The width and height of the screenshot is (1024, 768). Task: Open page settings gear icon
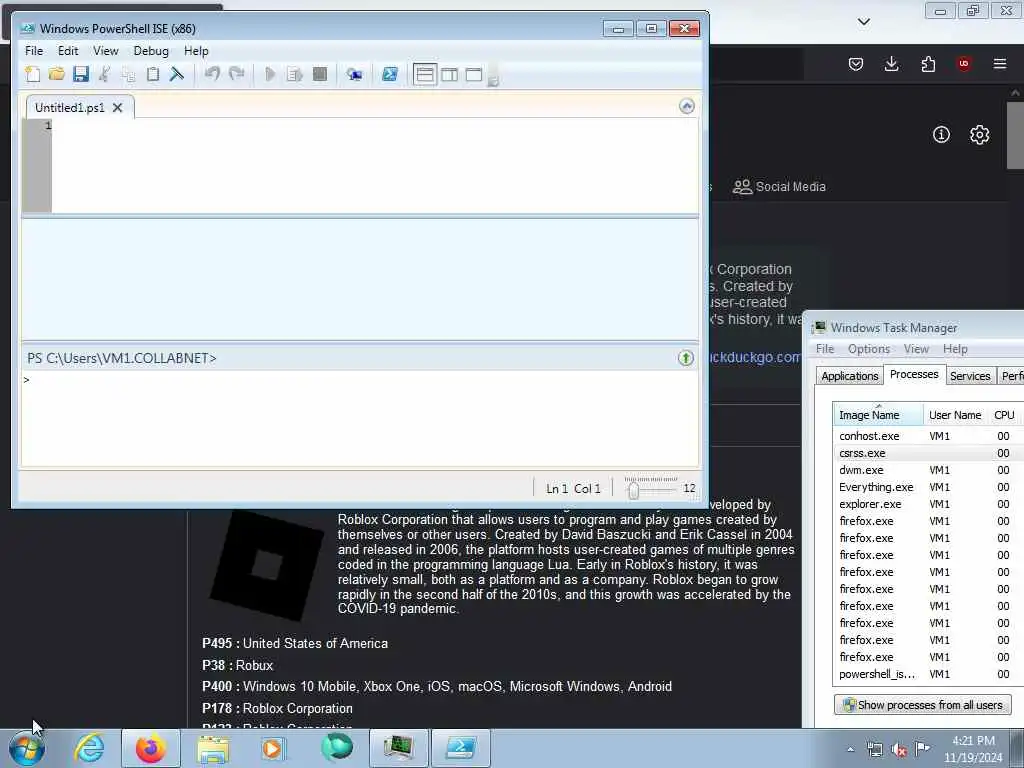tap(979, 135)
